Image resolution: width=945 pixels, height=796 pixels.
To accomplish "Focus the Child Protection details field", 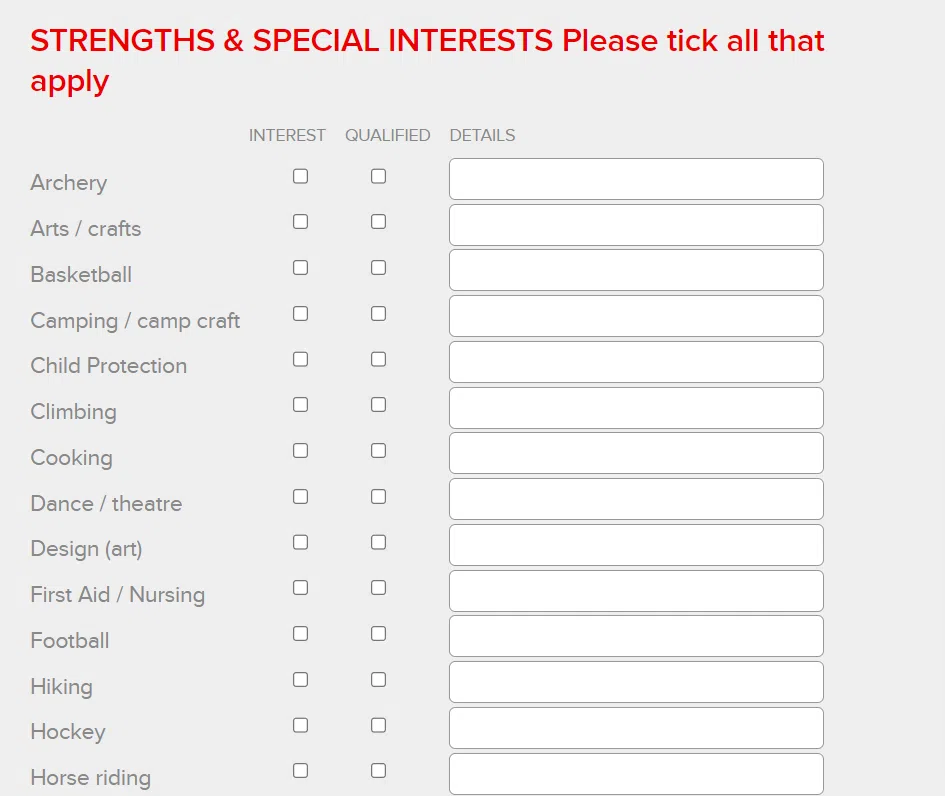I will [x=636, y=362].
